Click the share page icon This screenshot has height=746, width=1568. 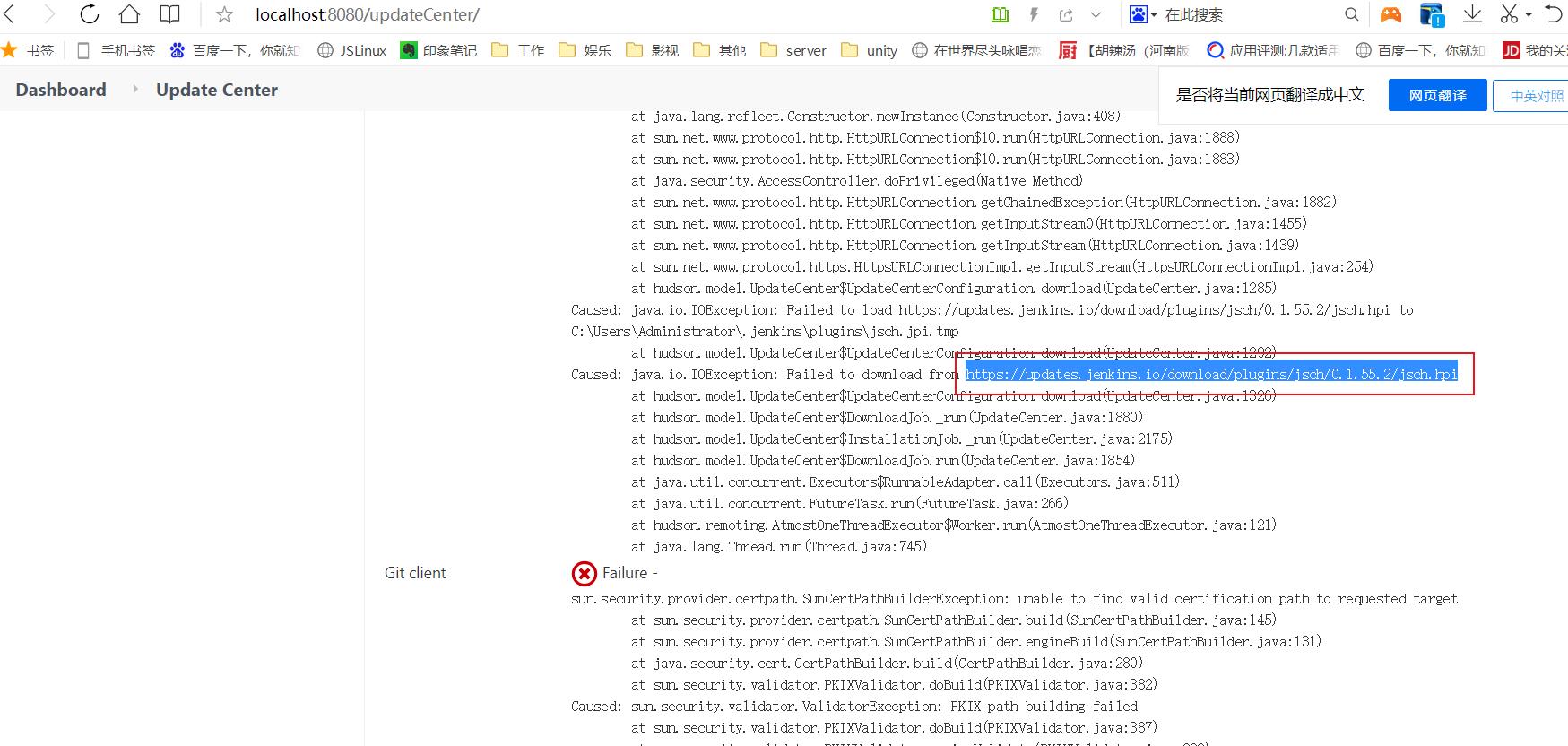[x=1066, y=14]
